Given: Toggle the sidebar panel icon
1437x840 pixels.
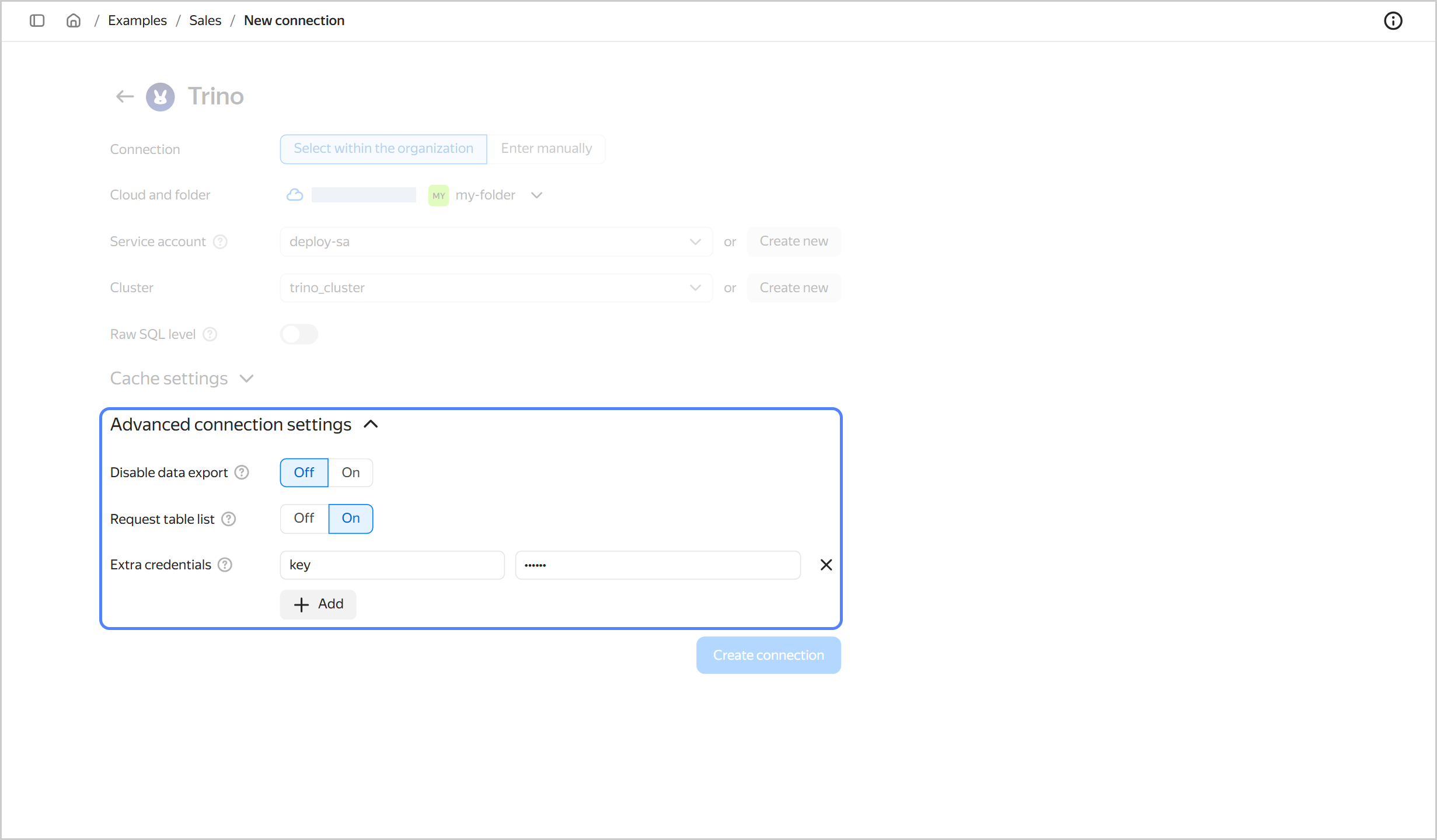Looking at the screenshot, I should tap(37, 20).
